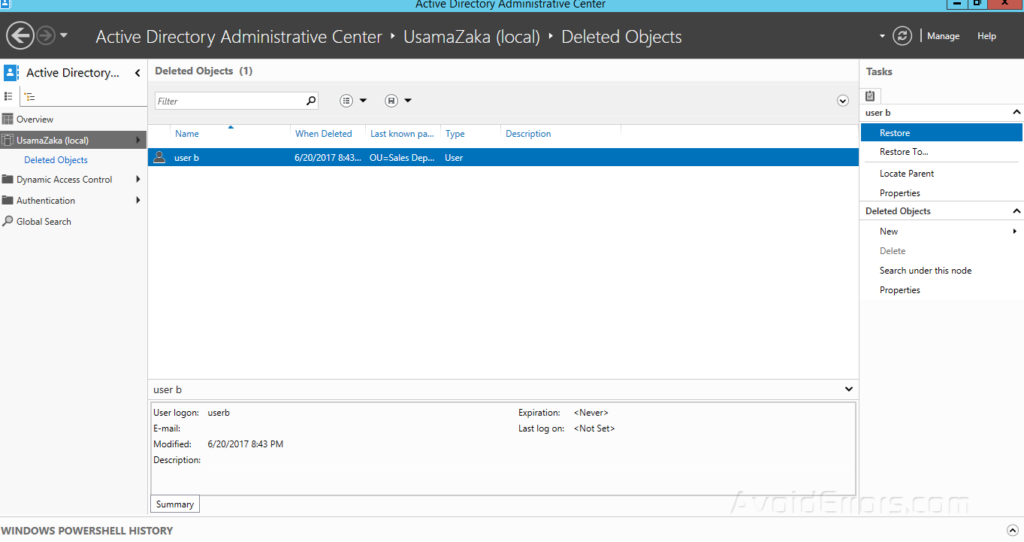Screen dimensions: 1024x542
Task: Click the magnifier icon in Filter box
Action: pyautogui.click(x=310, y=101)
